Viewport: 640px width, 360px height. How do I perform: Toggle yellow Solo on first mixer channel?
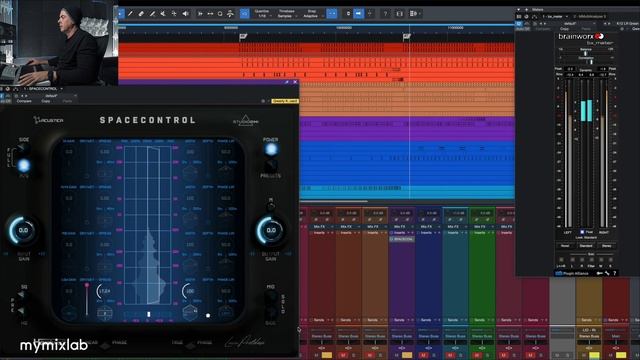point(327,356)
